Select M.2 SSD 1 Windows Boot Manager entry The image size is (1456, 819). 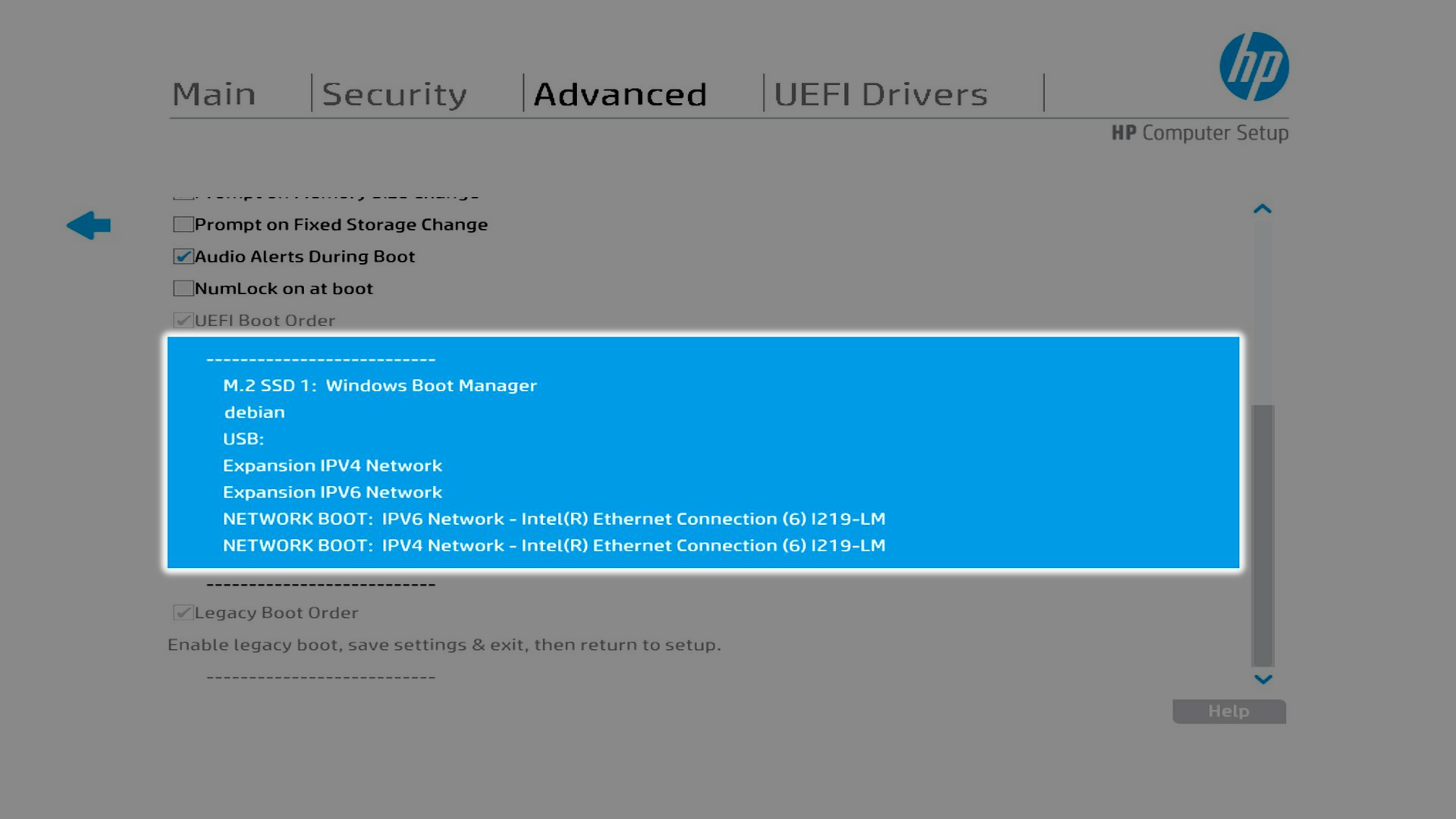379,385
